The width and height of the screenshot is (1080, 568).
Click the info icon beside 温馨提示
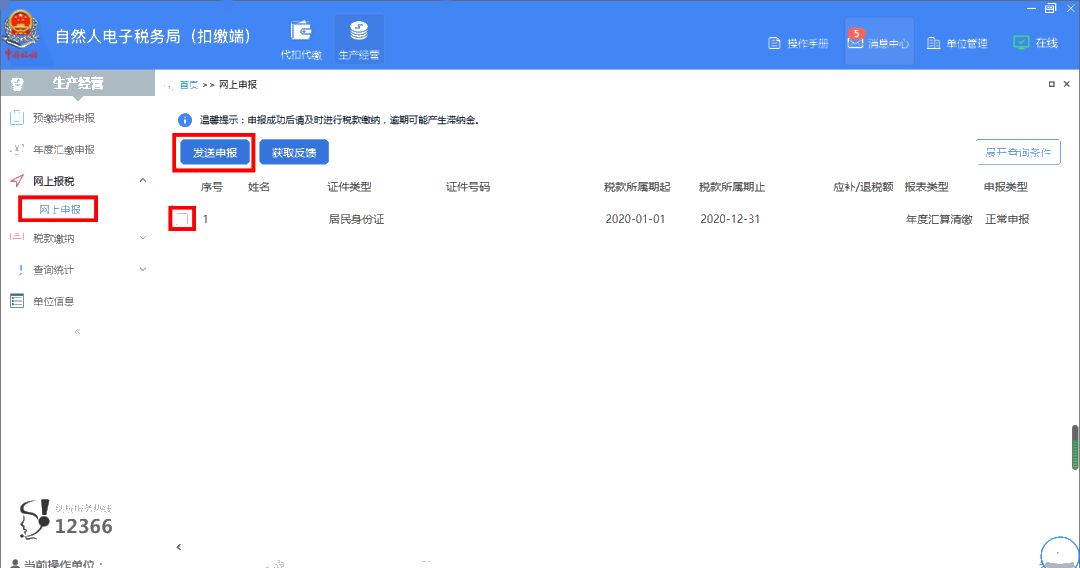pos(185,120)
